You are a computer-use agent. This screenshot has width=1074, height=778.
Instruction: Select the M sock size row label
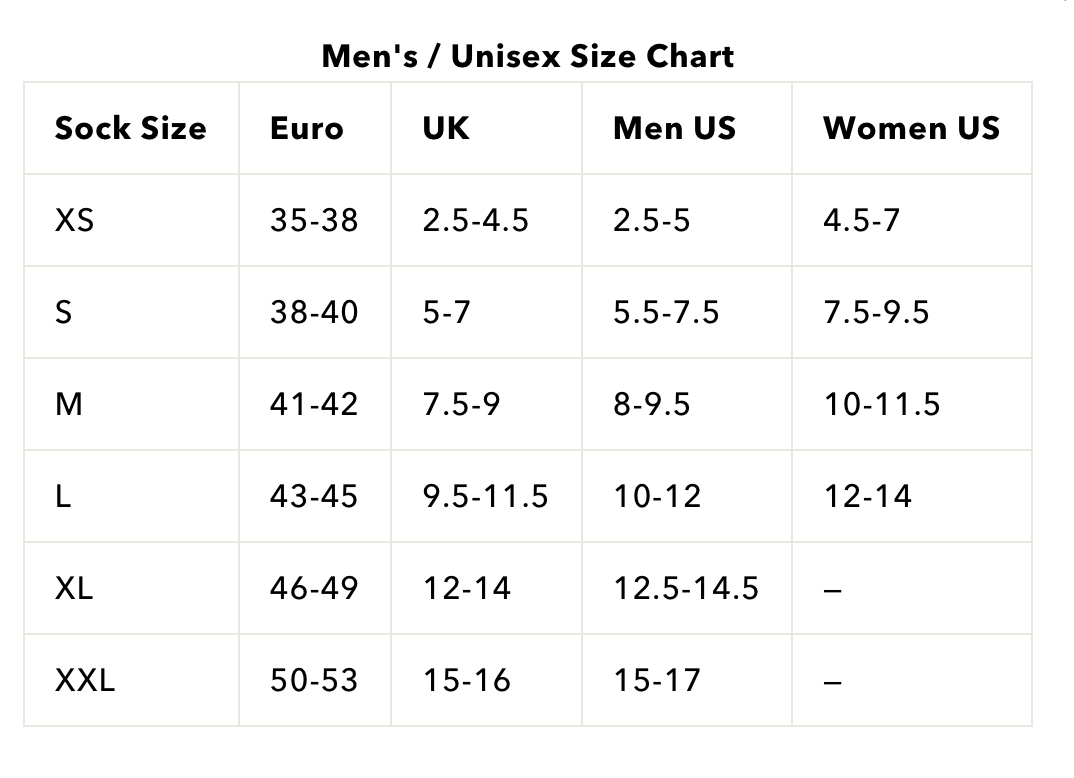[x=68, y=405]
